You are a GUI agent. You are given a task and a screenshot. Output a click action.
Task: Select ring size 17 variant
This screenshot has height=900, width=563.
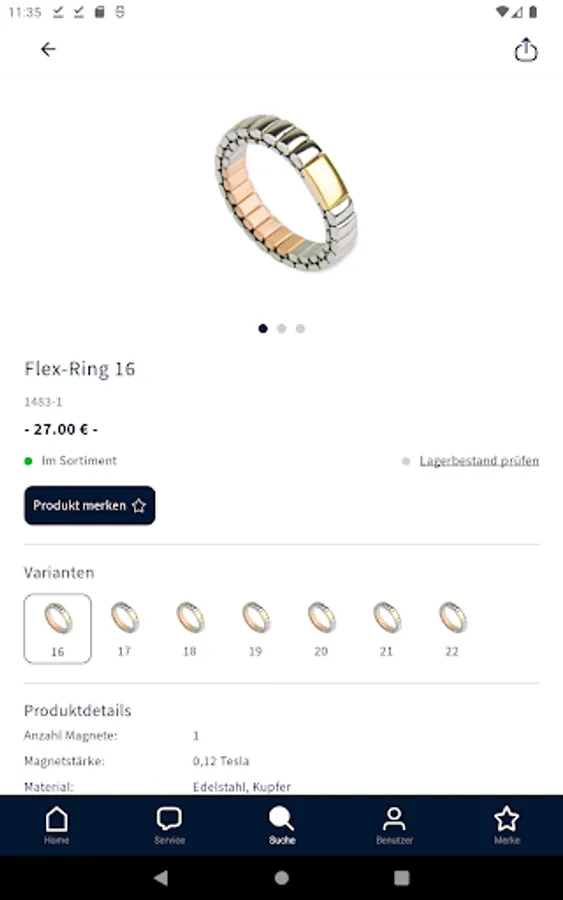124,629
